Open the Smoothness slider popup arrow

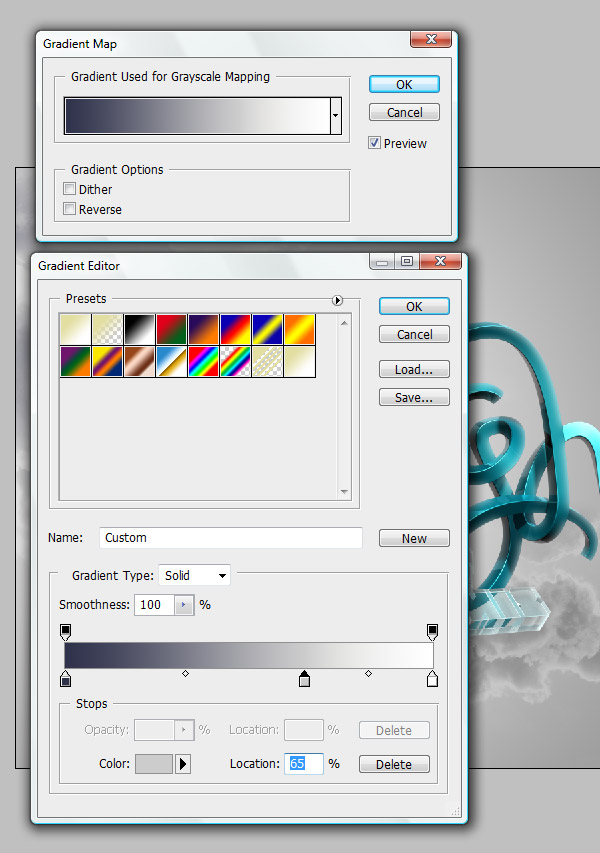click(184, 604)
